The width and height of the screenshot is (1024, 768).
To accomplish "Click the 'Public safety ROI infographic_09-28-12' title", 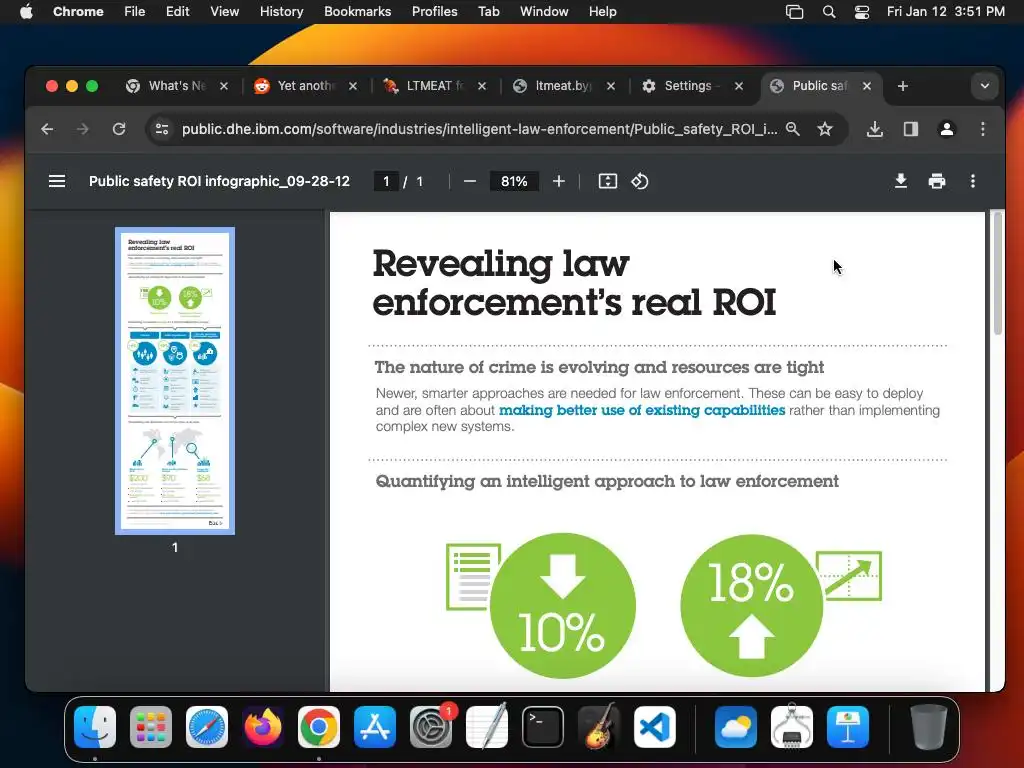I will [219, 181].
